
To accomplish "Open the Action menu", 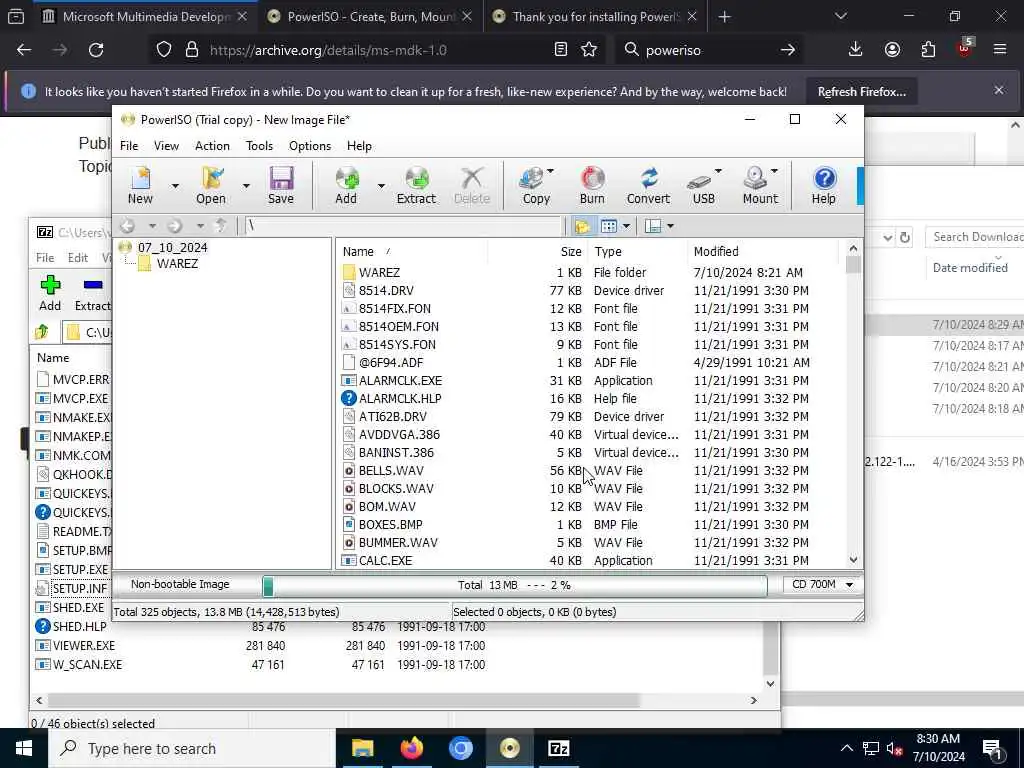I will point(212,146).
